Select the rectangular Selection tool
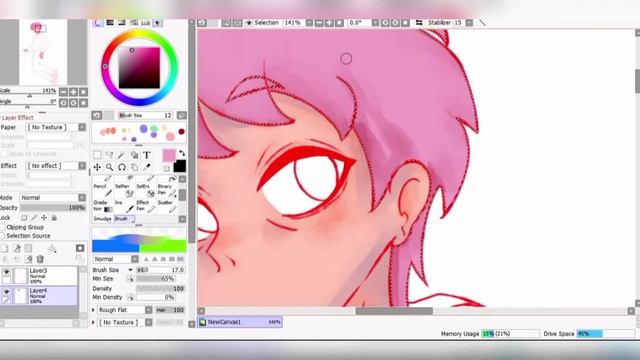Viewport: 640px width, 360px height. coord(97,155)
